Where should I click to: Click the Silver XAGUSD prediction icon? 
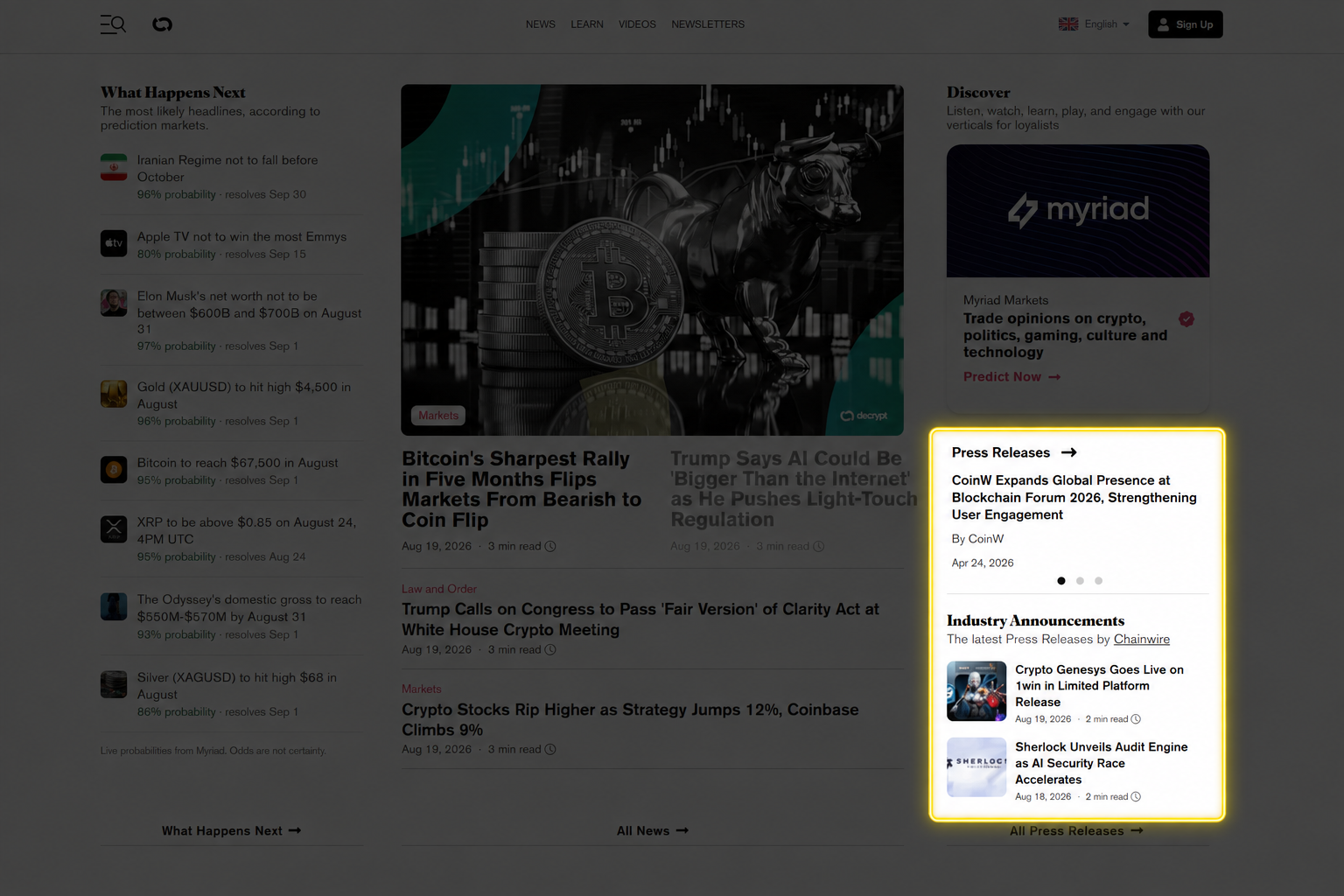(x=114, y=684)
